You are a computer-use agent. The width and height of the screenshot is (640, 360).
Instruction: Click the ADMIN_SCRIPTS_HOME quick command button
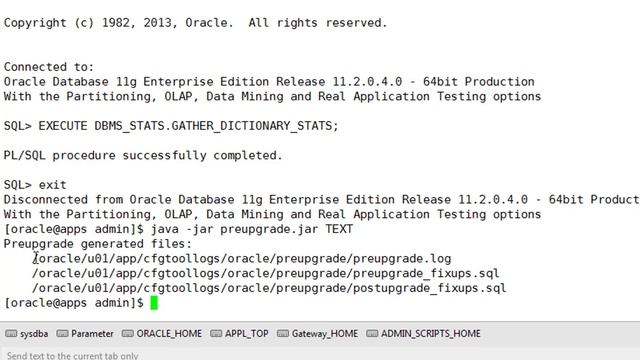pyautogui.click(x=424, y=333)
